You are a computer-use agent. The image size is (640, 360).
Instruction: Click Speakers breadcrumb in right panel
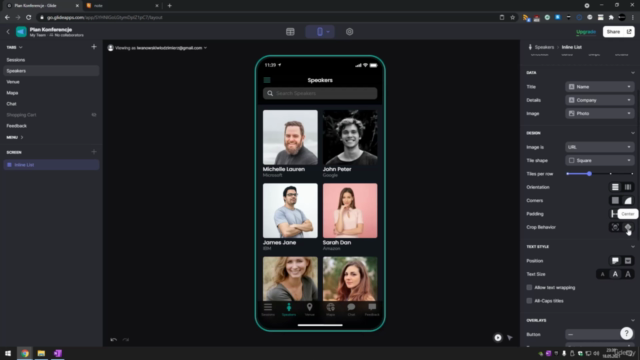[544, 47]
